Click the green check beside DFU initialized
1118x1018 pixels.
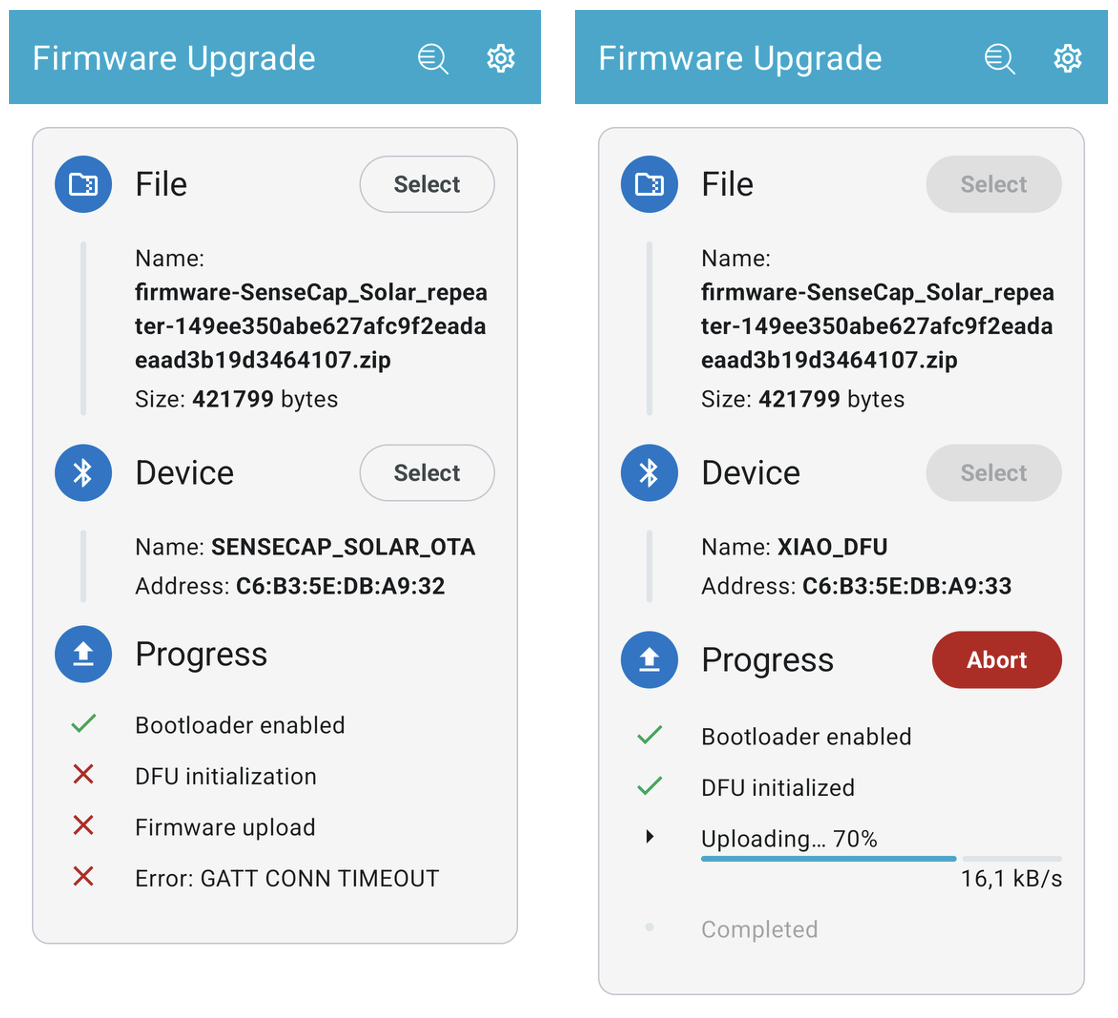click(650, 786)
